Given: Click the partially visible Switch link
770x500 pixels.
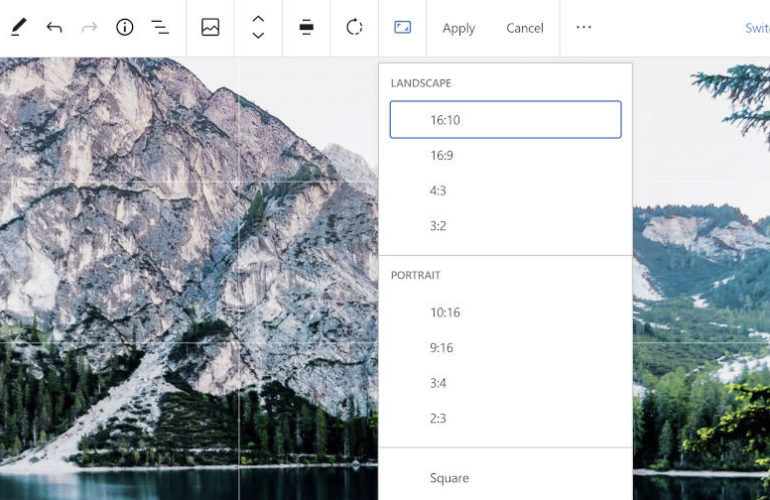Looking at the screenshot, I should [757, 28].
